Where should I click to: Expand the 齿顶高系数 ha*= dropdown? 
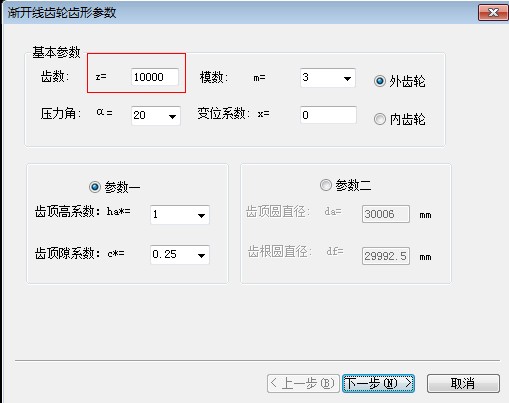(x=180, y=215)
